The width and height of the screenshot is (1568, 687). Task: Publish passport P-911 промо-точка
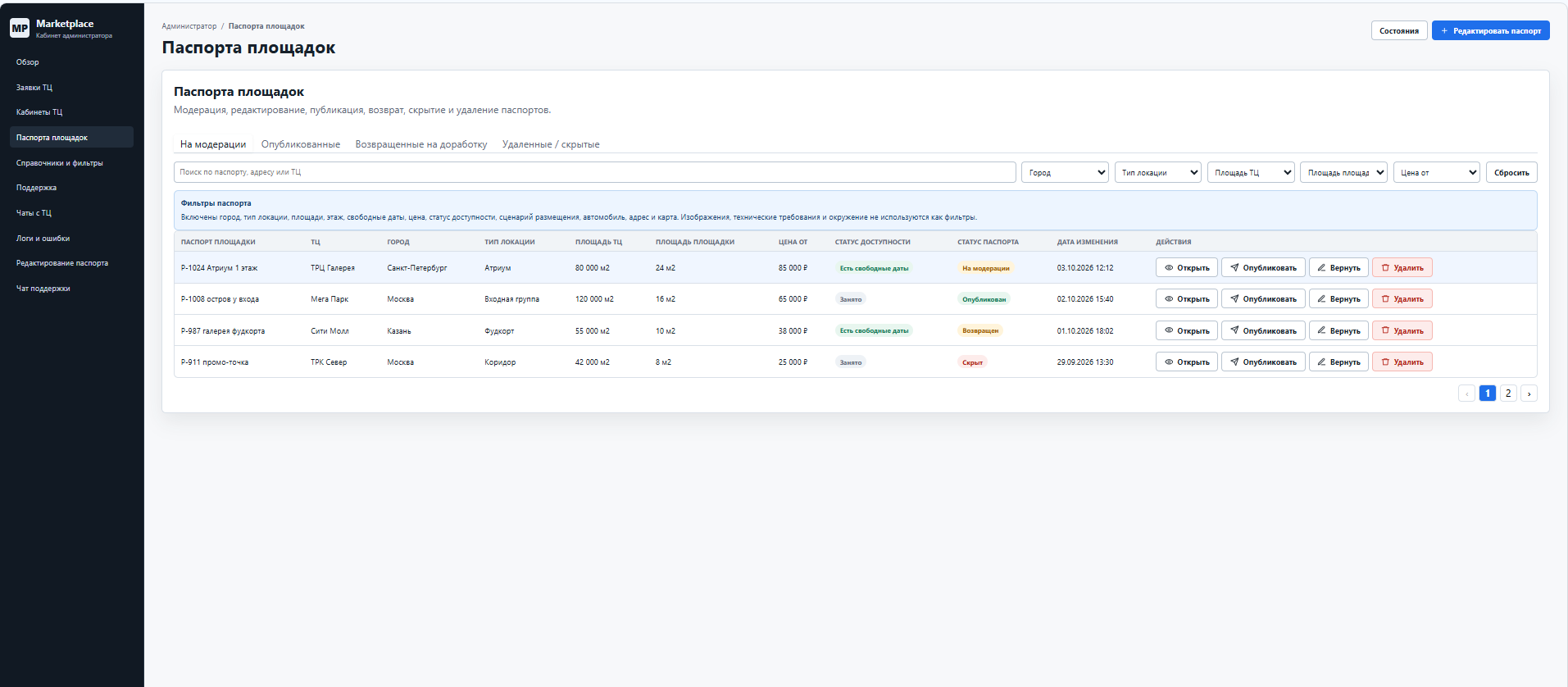click(1263, 362)
